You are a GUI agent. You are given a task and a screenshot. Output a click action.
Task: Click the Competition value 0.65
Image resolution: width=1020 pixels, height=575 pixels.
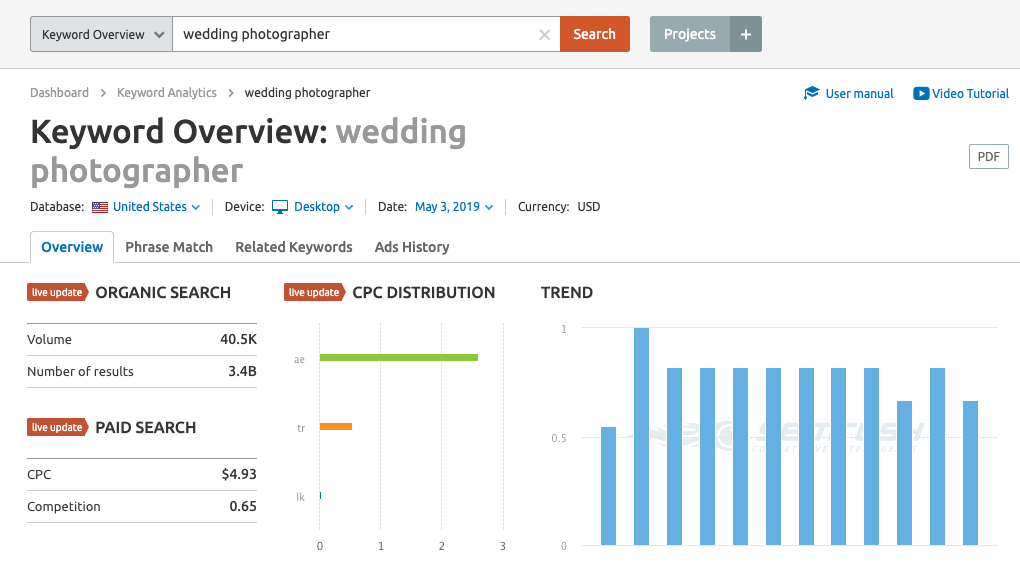243,506
